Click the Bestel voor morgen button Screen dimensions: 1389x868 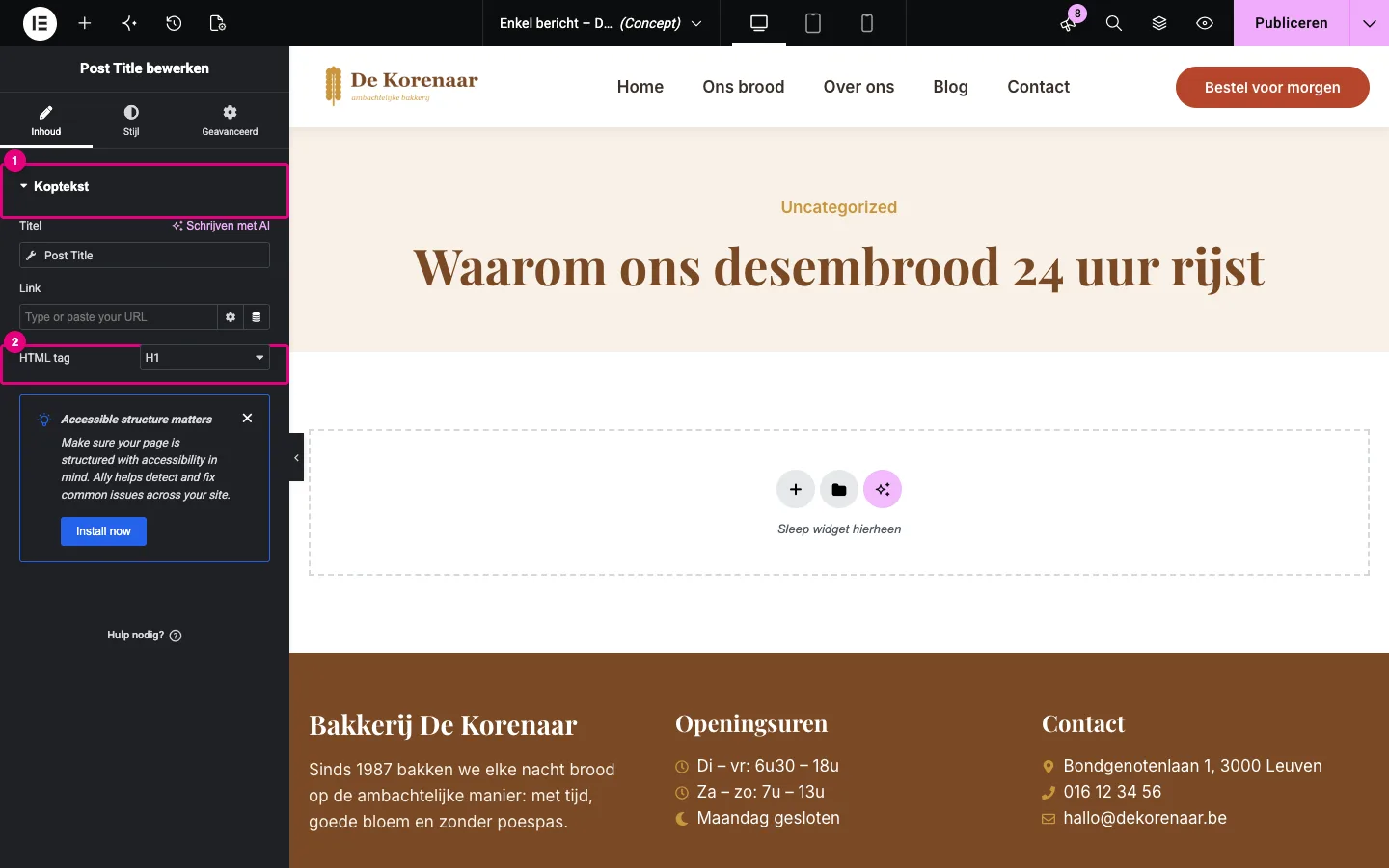[1272, 87]
